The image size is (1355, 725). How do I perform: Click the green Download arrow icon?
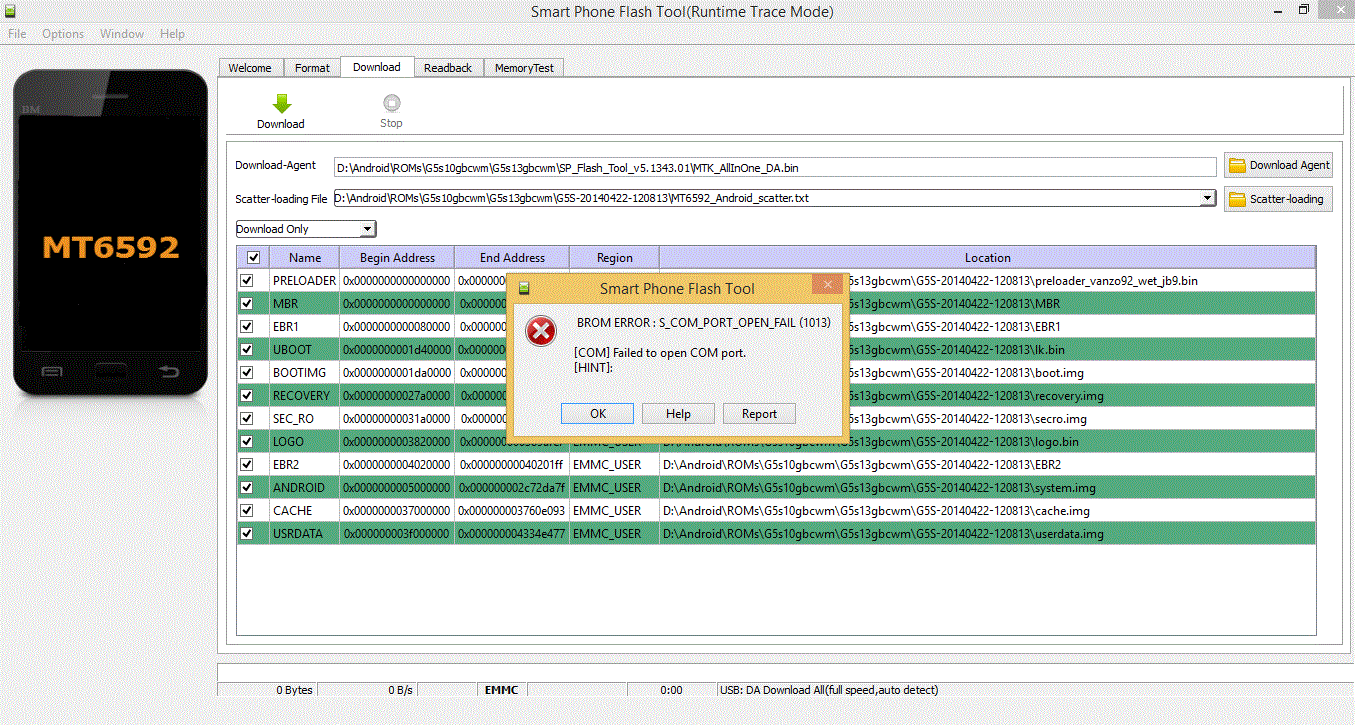click(x=281, y=103)
